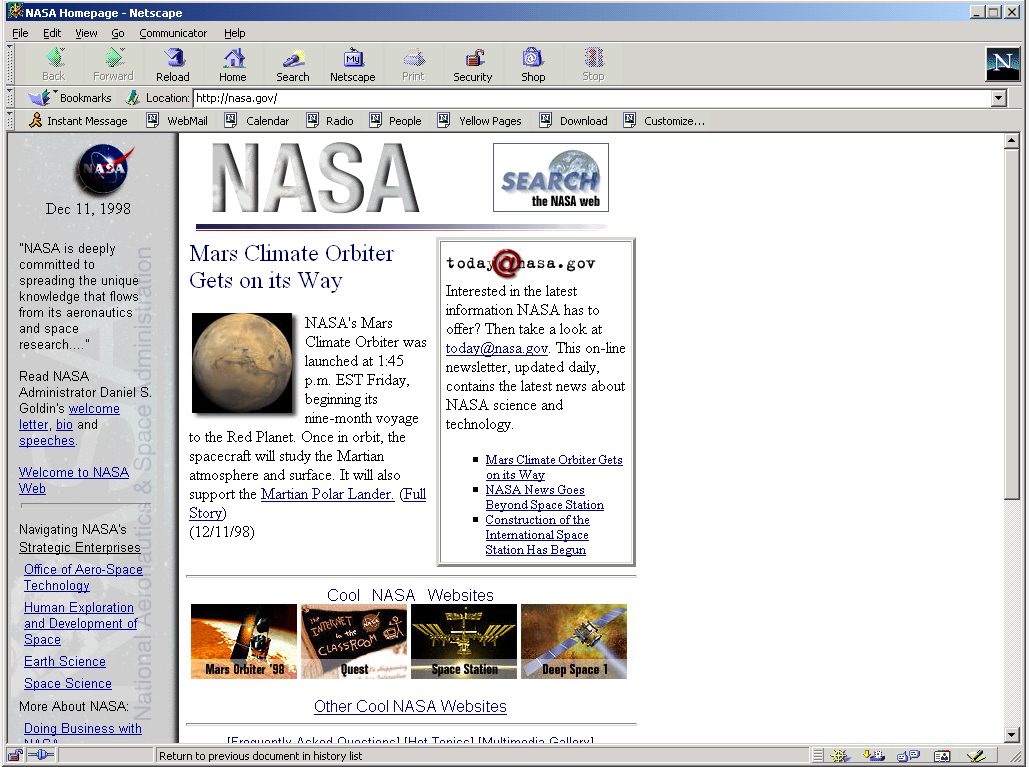Collapse the navigation toolbar grip
This screenshot has width=1029, height=767.
pyautogui.click(x=10, y=64)
